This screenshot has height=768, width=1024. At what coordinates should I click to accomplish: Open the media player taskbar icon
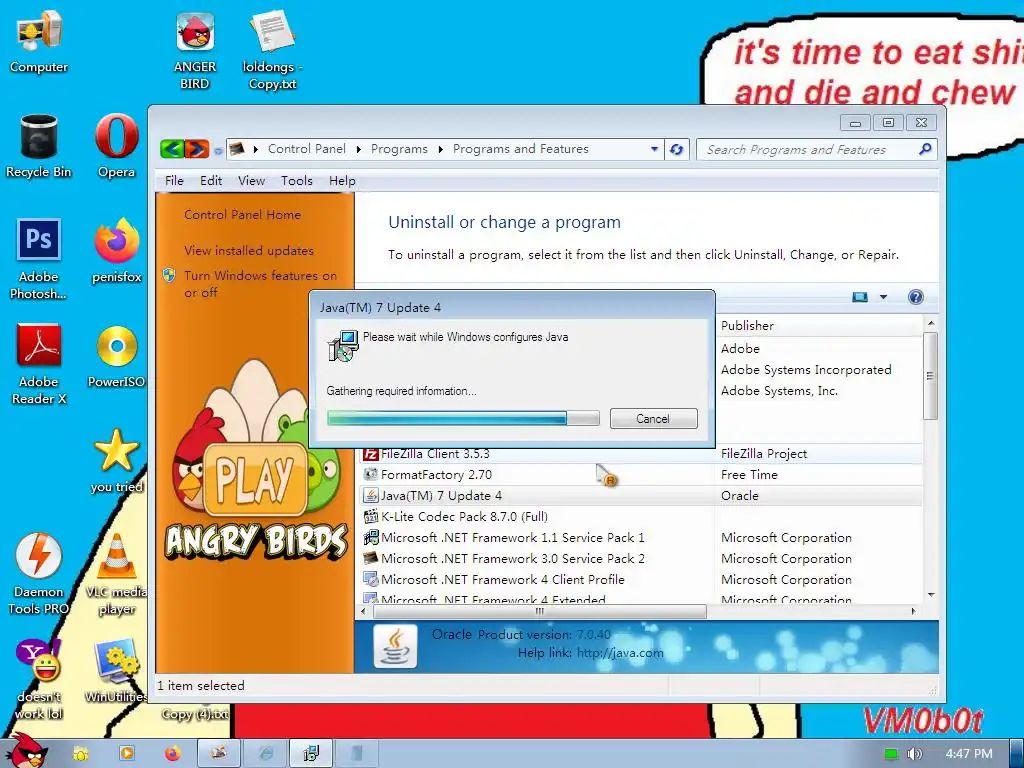tap(127, 754)
